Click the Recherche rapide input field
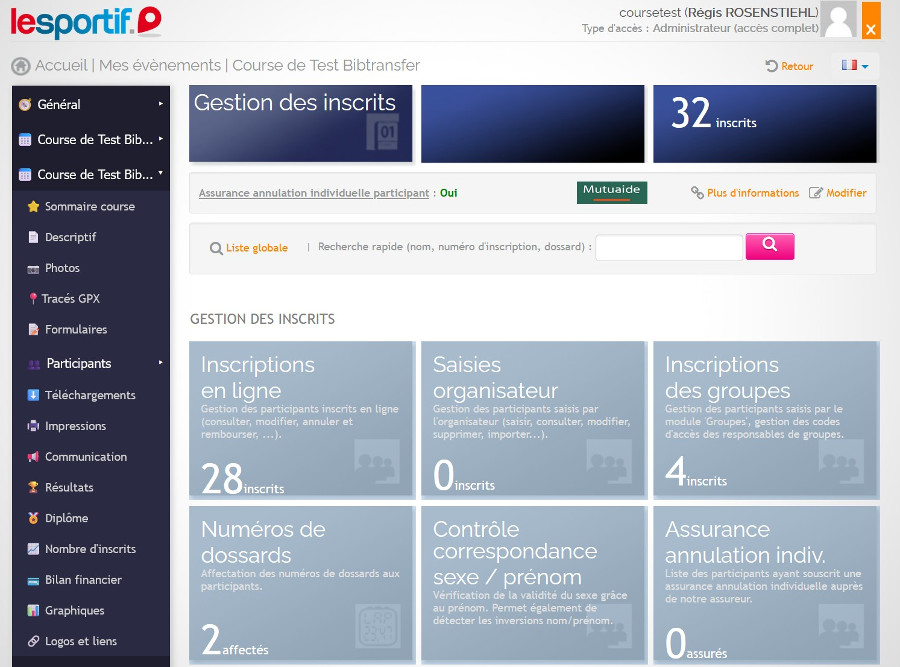Screen dimensions: 900x667 (668, 248)
